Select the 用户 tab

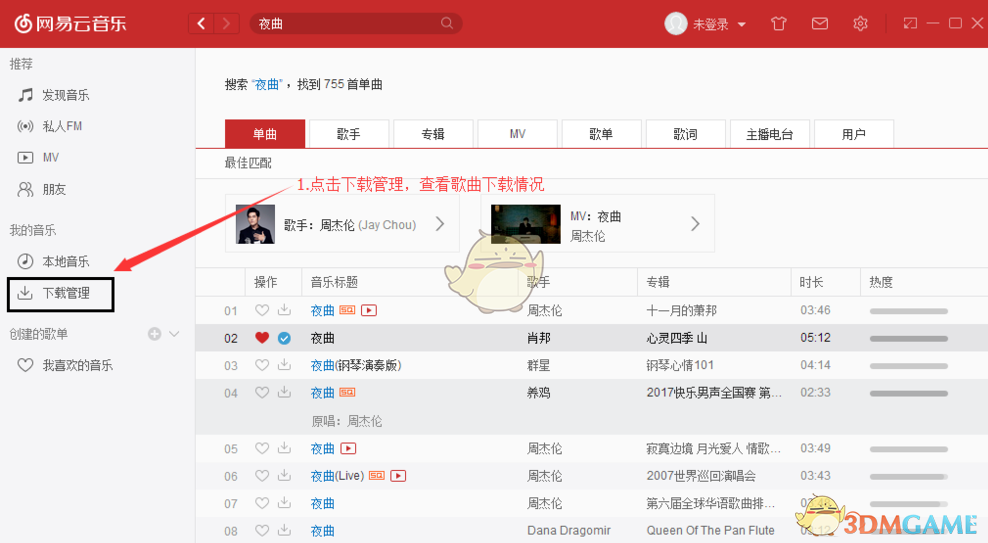coord(854,134)
